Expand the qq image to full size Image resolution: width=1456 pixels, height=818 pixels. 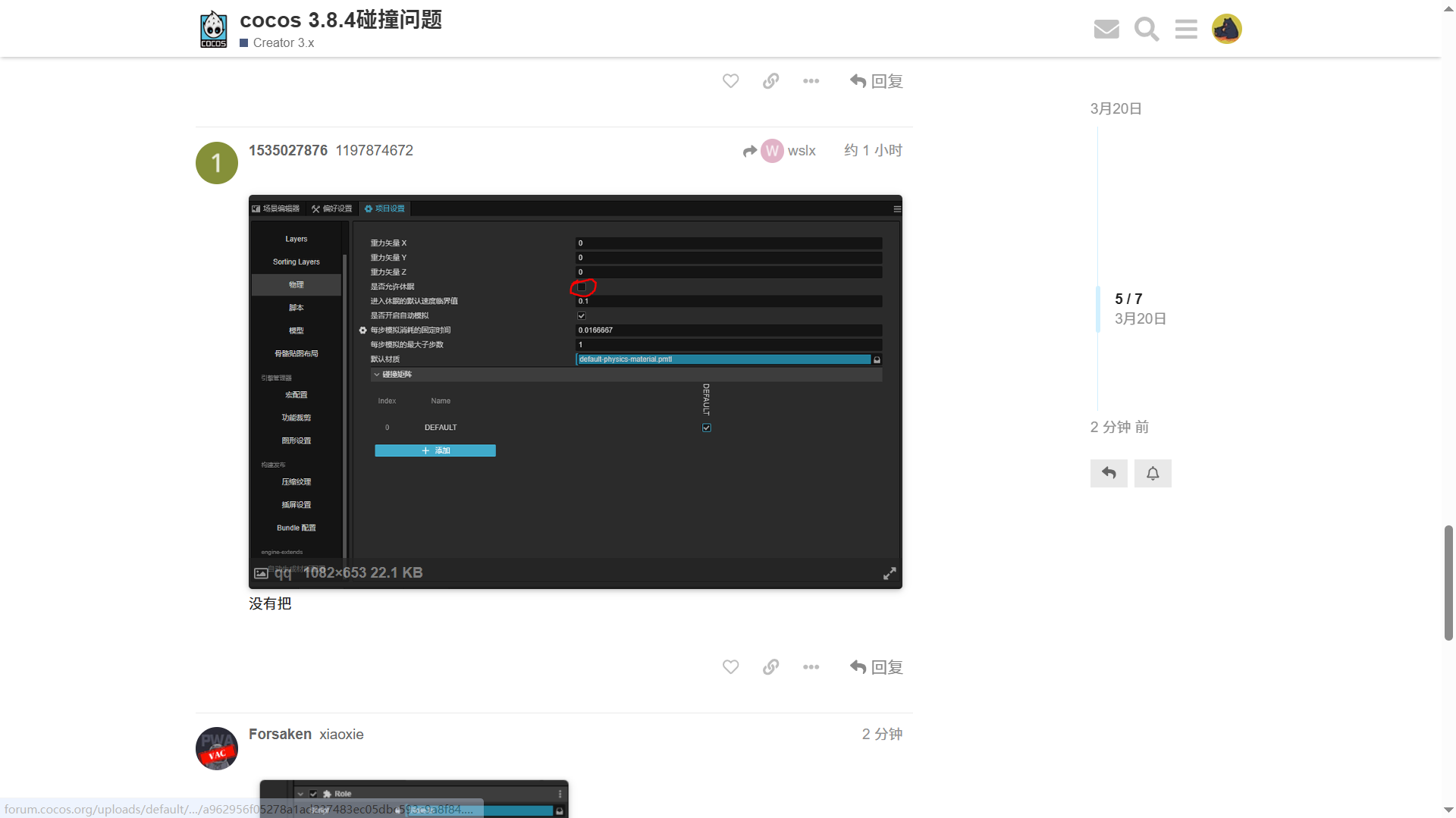click(890, 573)
